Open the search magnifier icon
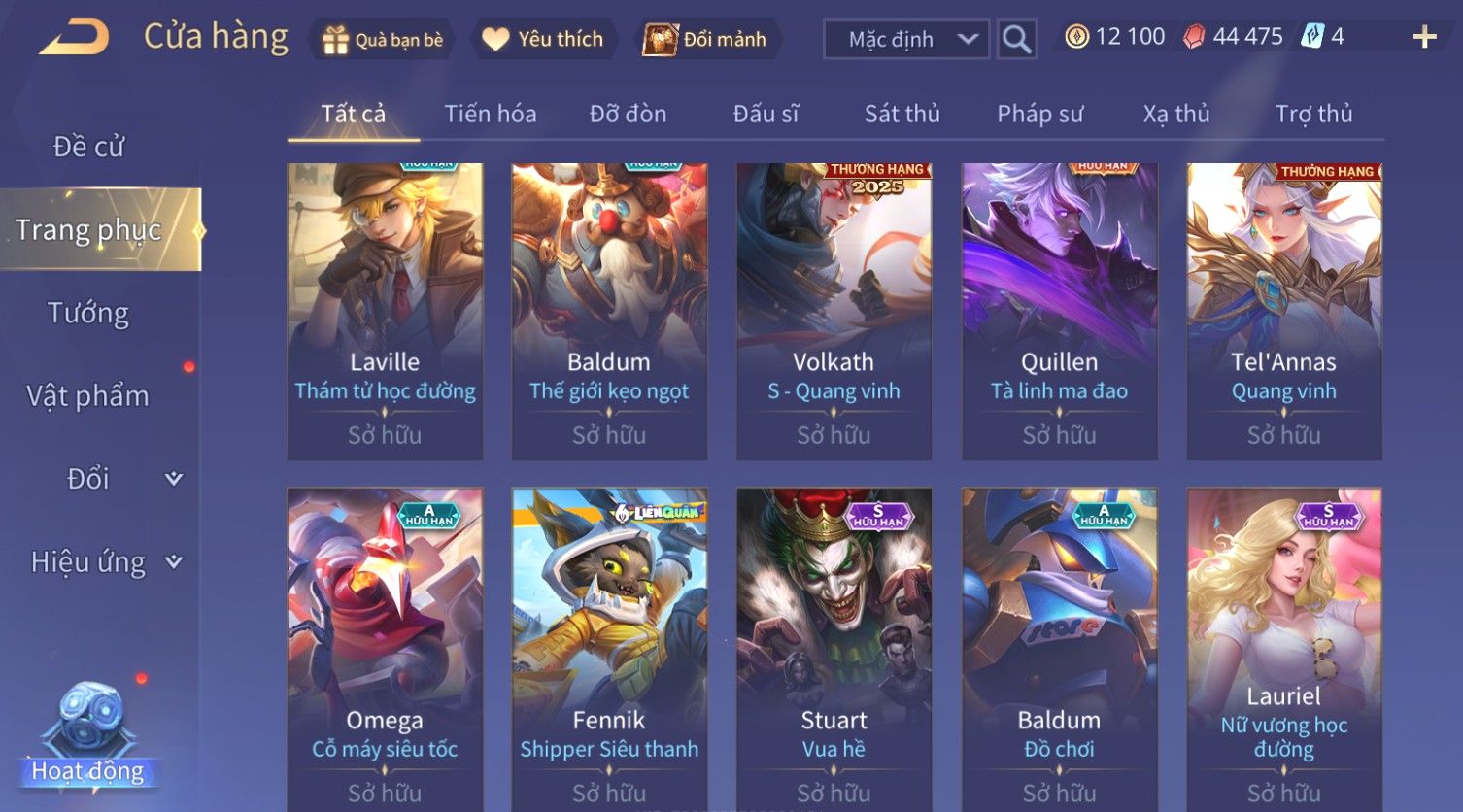The width and height of the screenshot is (1463, 812). [x=1016, y=40]
